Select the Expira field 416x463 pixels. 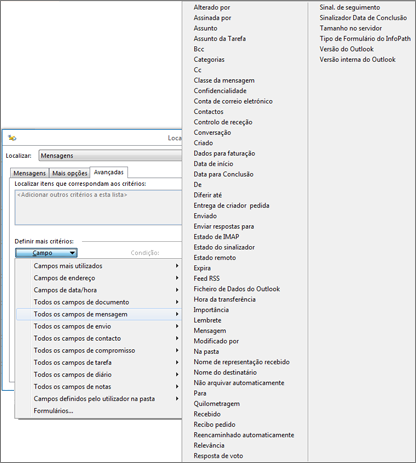point(202,268)
